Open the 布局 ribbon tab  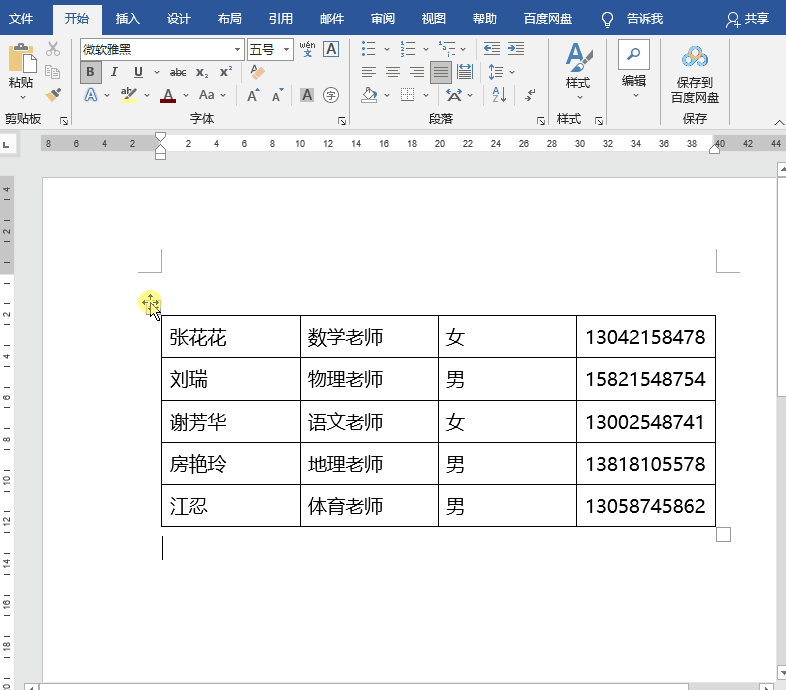(x=229, y=18)
